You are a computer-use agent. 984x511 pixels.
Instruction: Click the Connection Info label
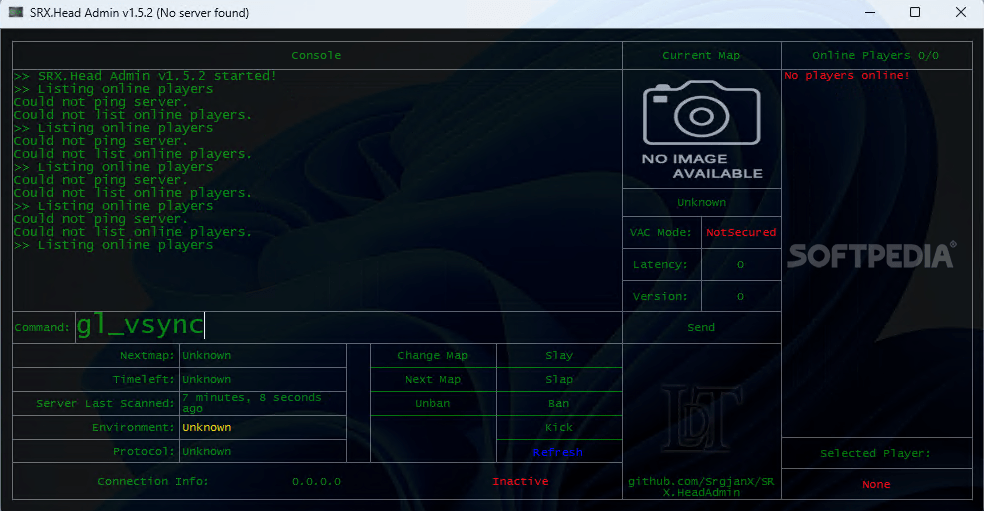tap(152, 481)
